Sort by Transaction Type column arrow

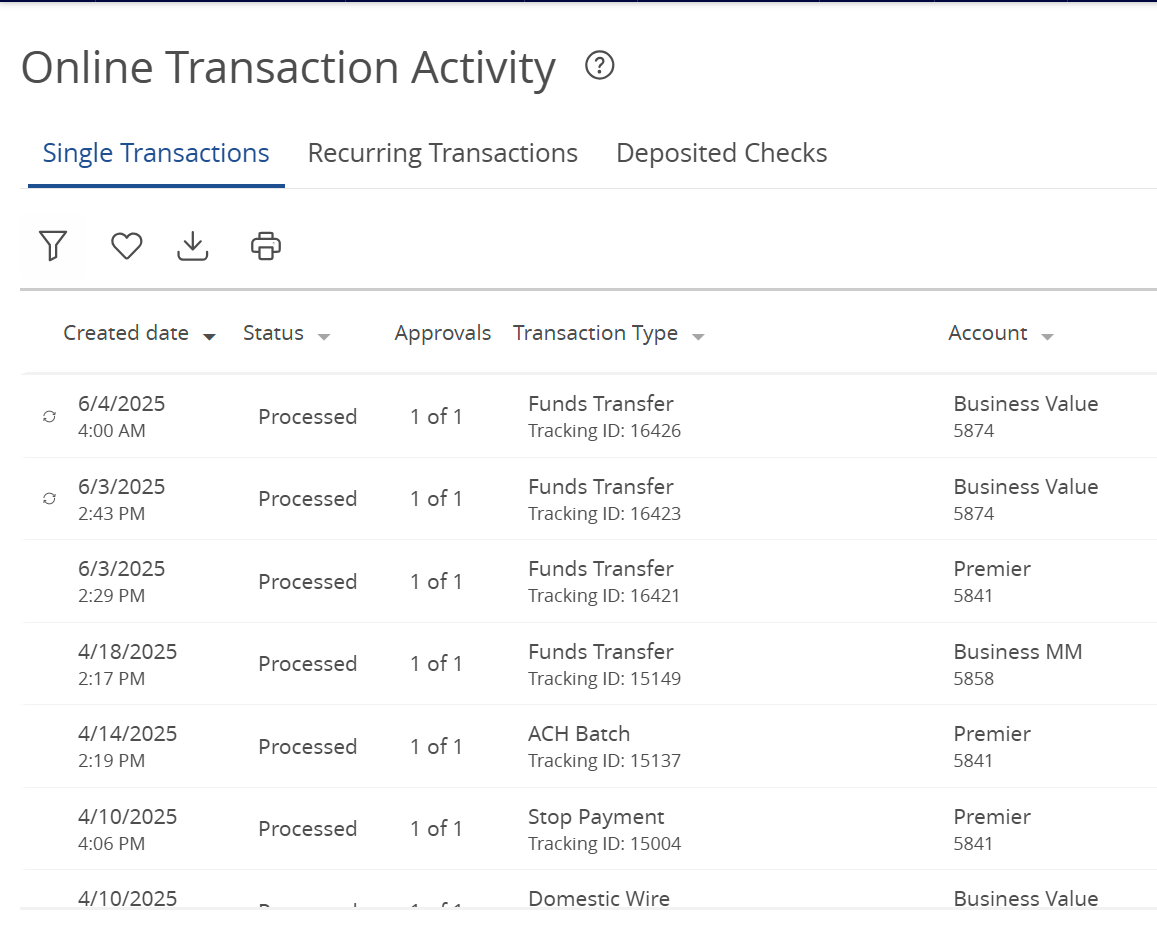[x=698, y=336]
